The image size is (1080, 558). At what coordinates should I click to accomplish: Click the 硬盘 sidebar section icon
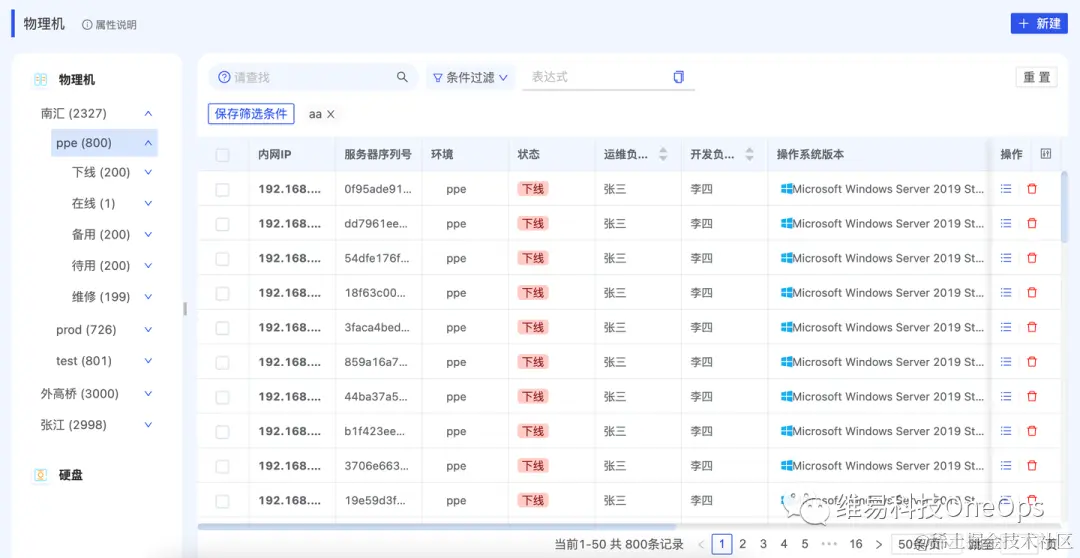coord(41,475)
